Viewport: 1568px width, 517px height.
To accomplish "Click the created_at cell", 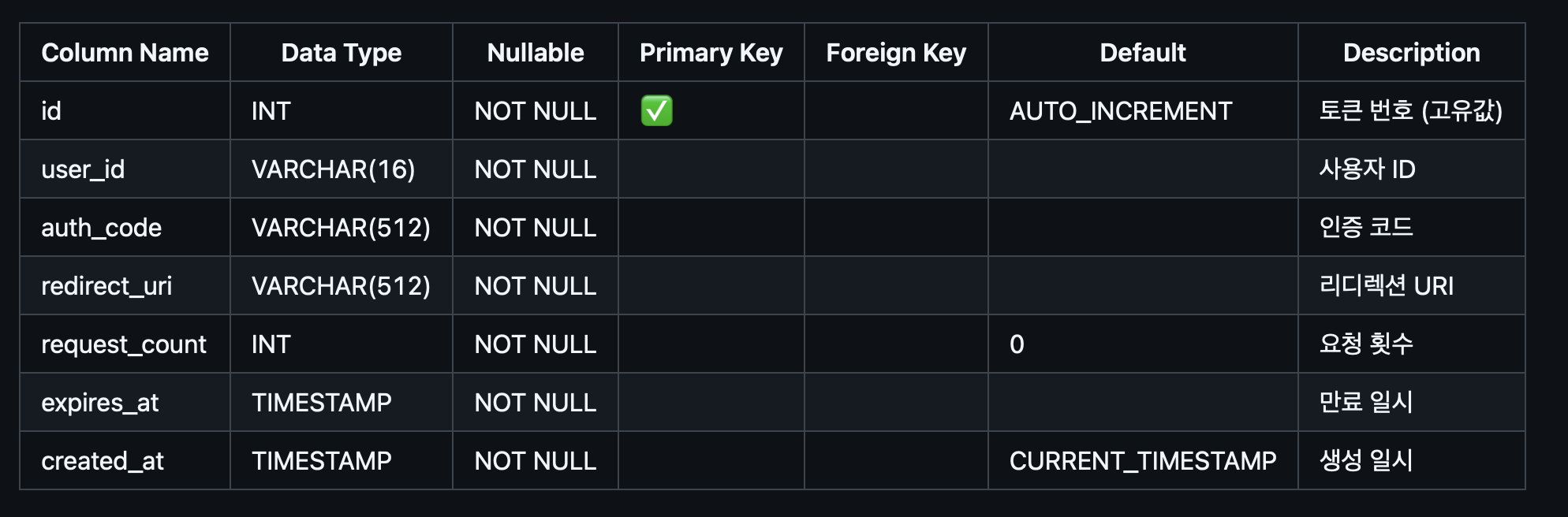I will (103, 461).
